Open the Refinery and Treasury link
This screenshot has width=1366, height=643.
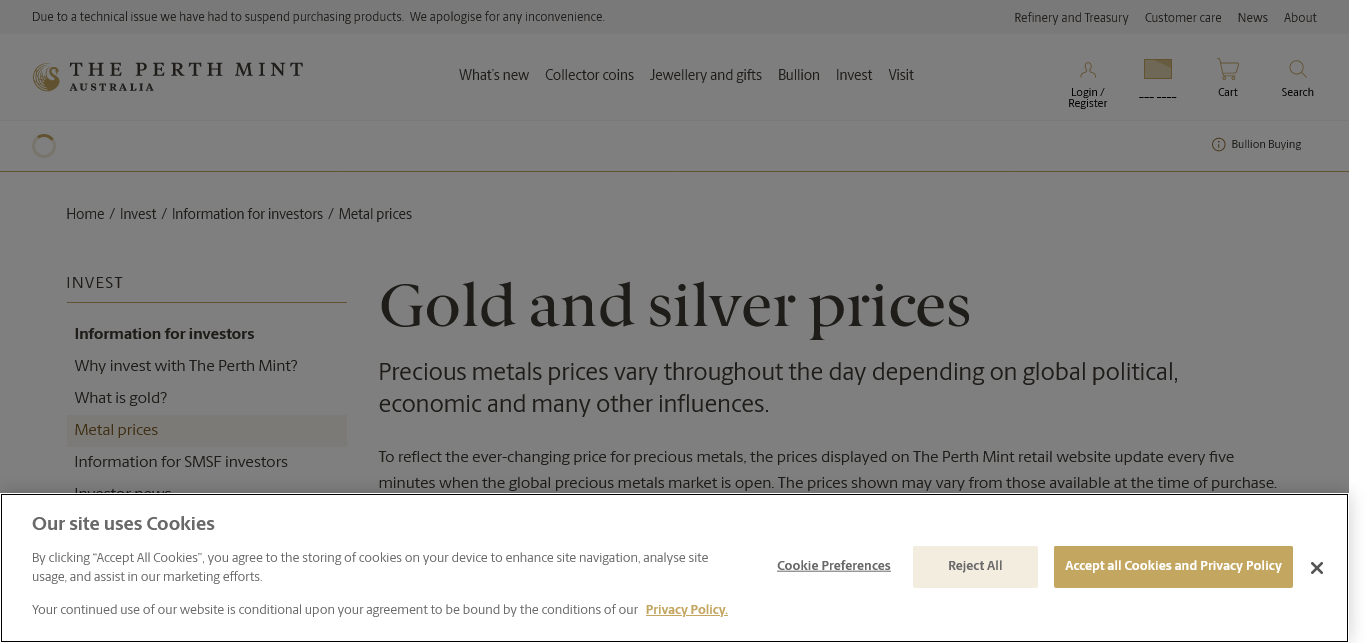point(1071,18)
